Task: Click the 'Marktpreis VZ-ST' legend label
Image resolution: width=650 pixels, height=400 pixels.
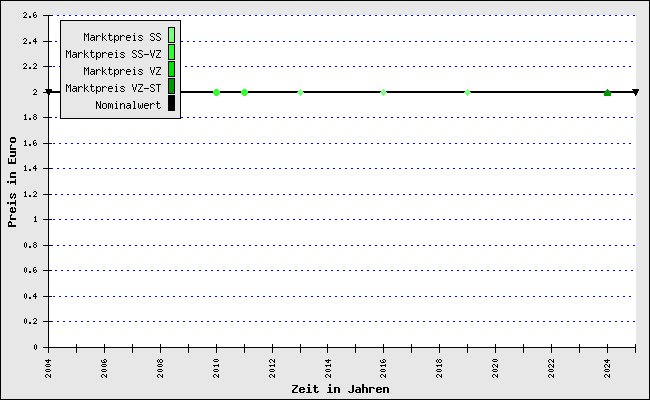Action: 113,88
